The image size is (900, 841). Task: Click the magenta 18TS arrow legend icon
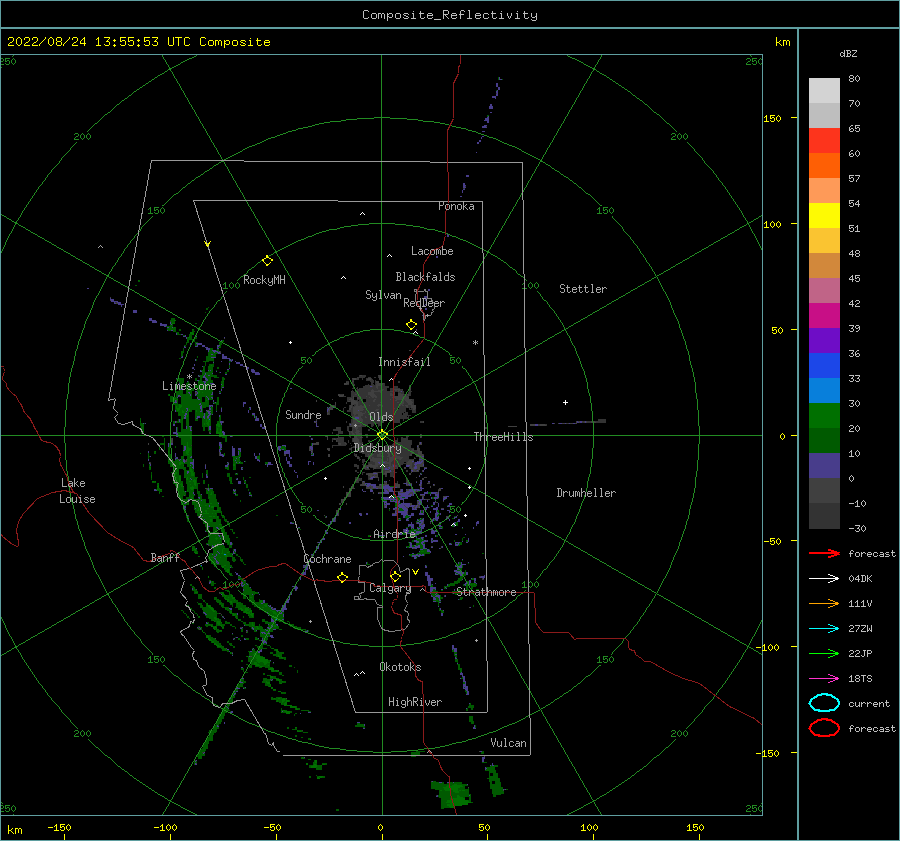click(824, 679)
